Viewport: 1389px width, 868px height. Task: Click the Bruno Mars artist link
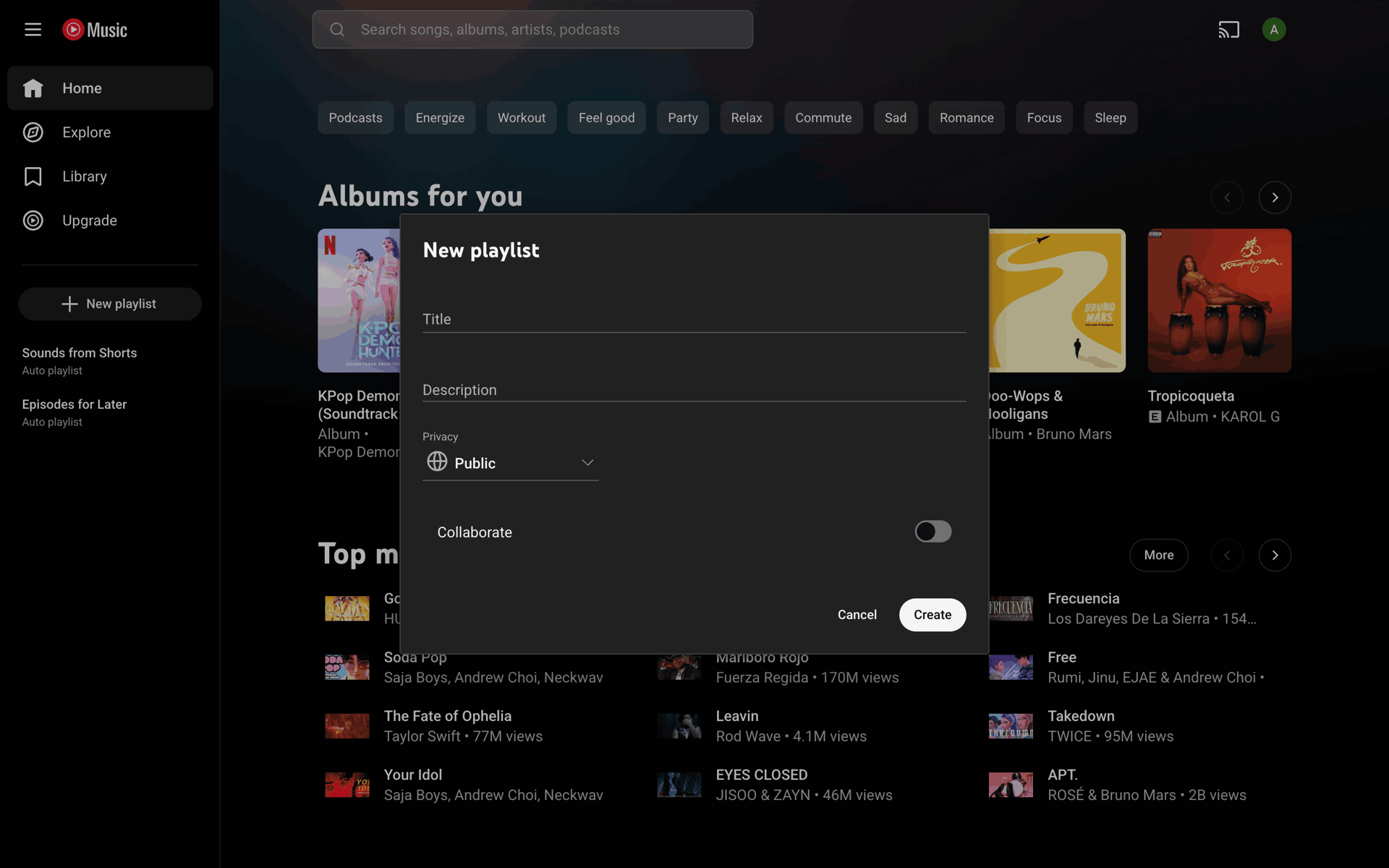pos(1074,434)
